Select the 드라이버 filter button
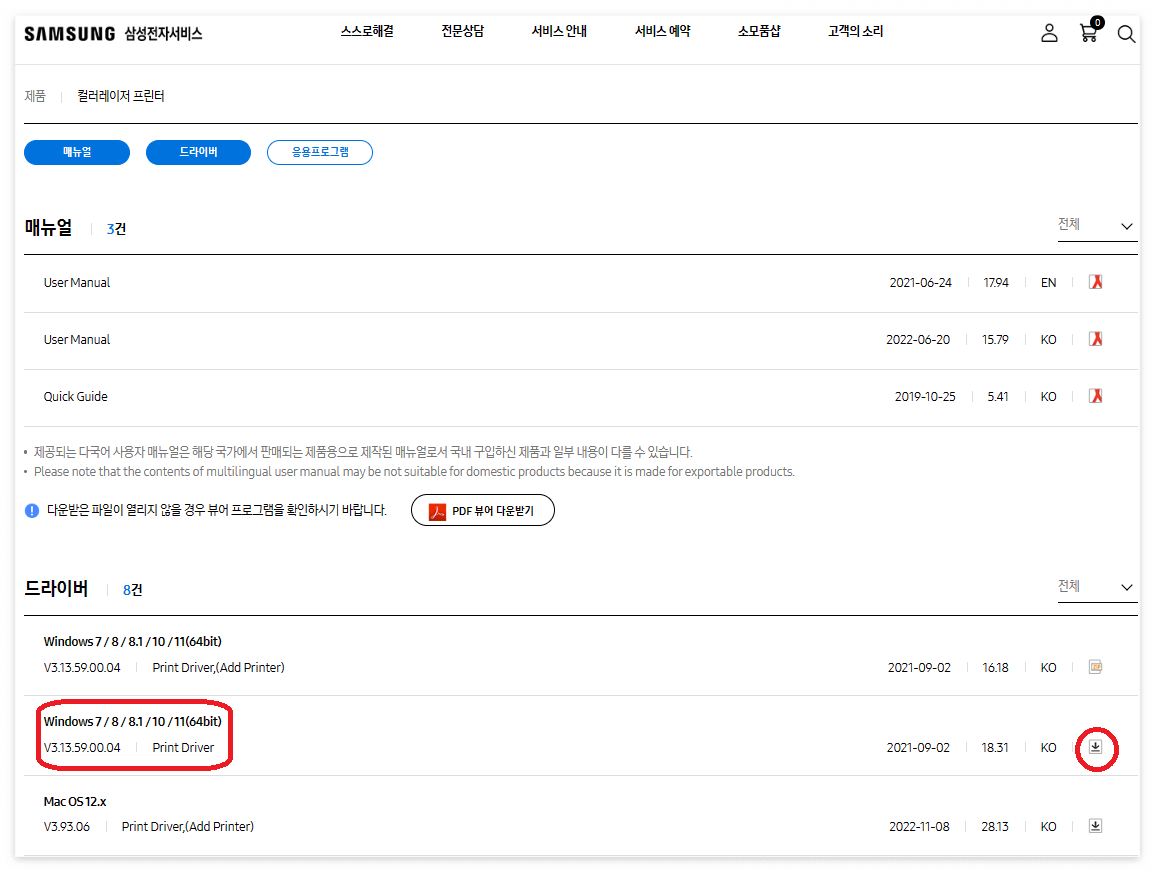The width and height of the screenshot is (1155, 872). click(198, 152)
